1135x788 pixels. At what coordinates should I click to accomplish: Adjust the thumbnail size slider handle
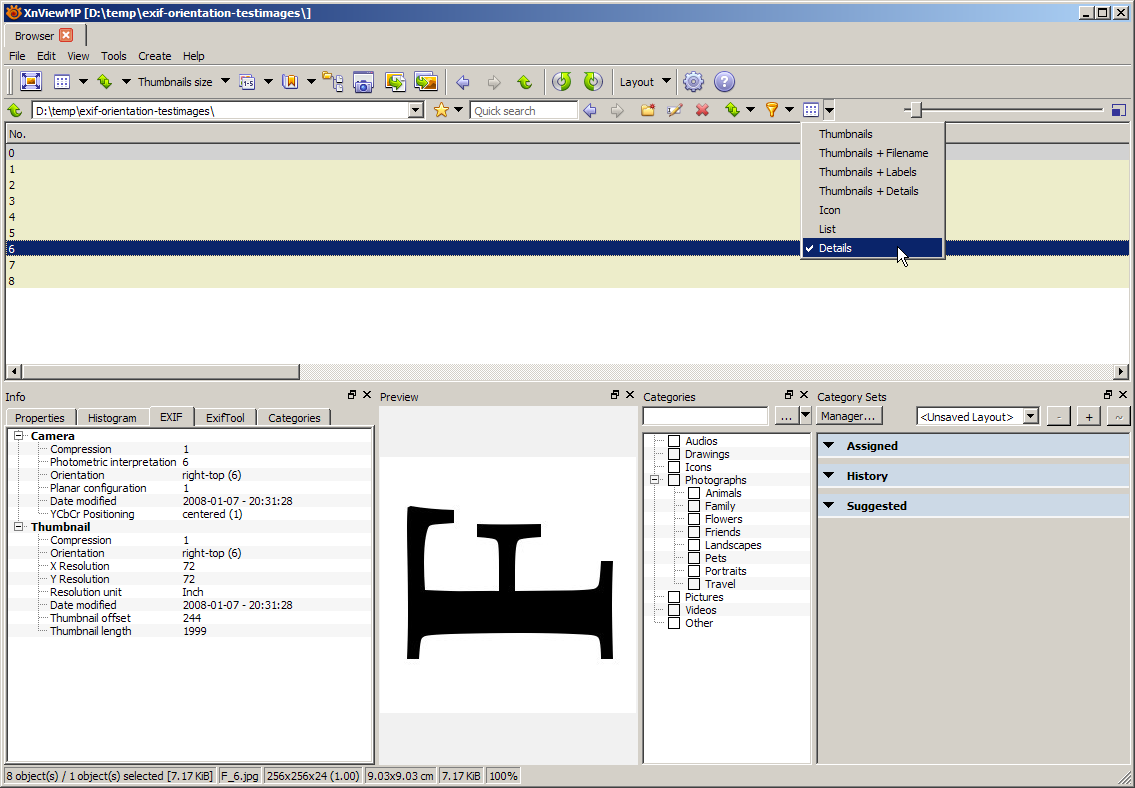(915, 110)
